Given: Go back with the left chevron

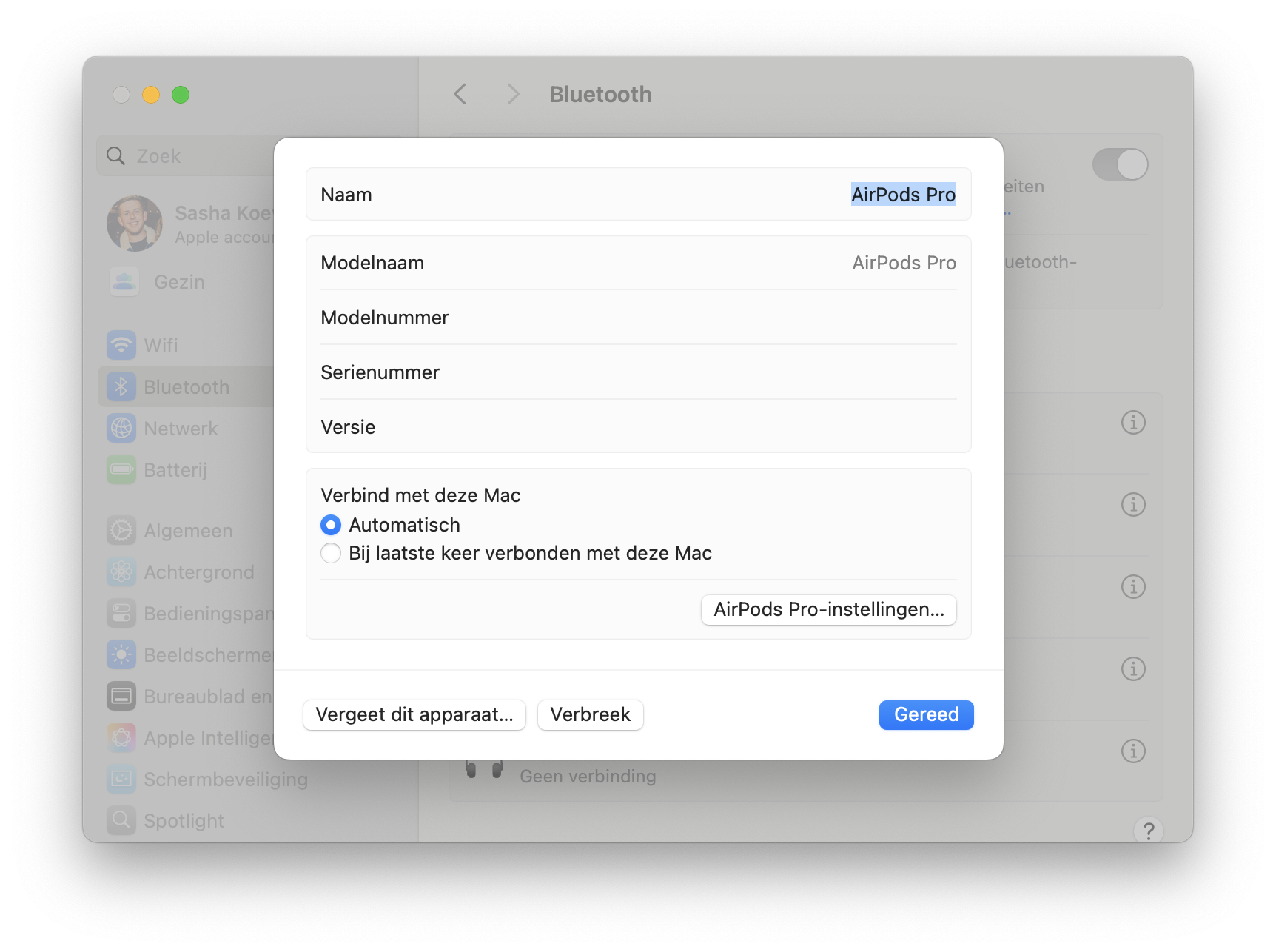Looking at the screenshot, I should 460,94.
